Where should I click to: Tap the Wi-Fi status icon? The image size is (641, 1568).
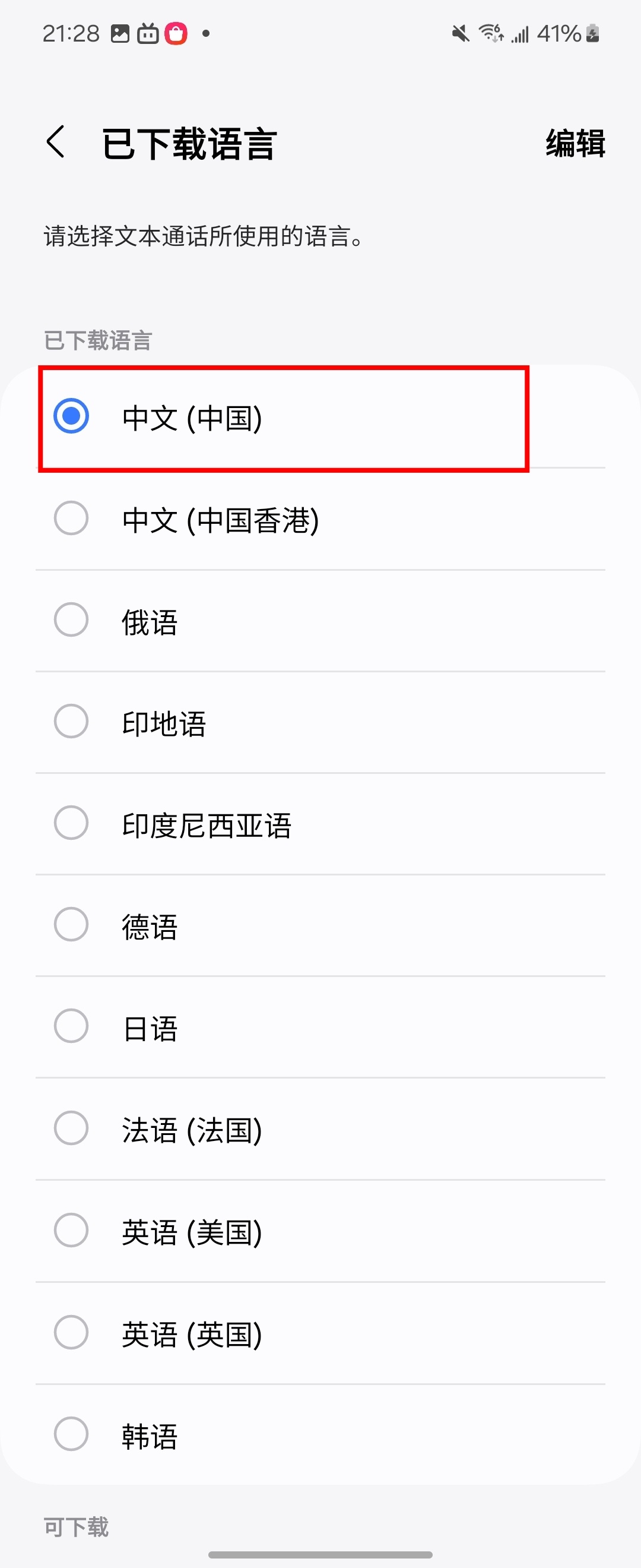pyautogui.click(x=491, y=33)
